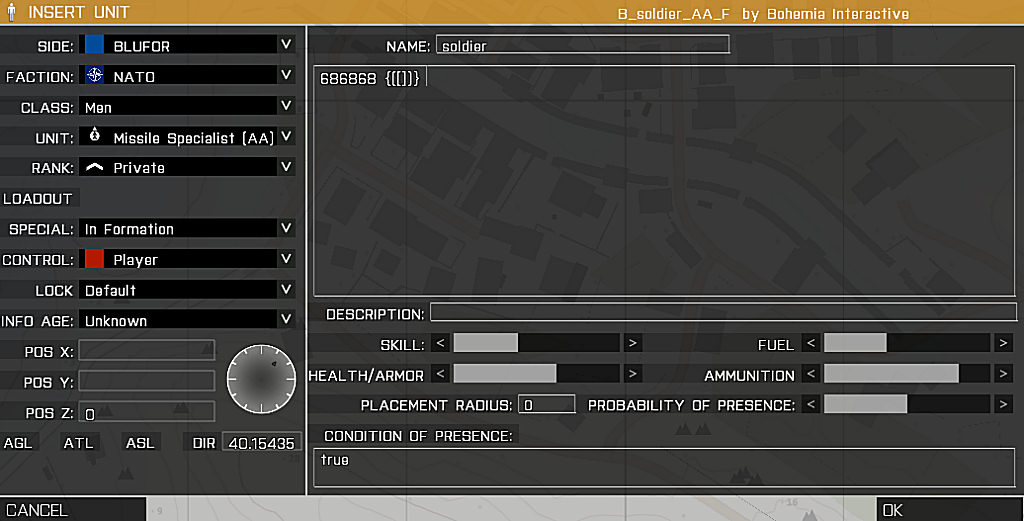This screenshot has height=521, width=1024.
Task: Adjust the Skill slider bar
Action: (x=536, y=343)
